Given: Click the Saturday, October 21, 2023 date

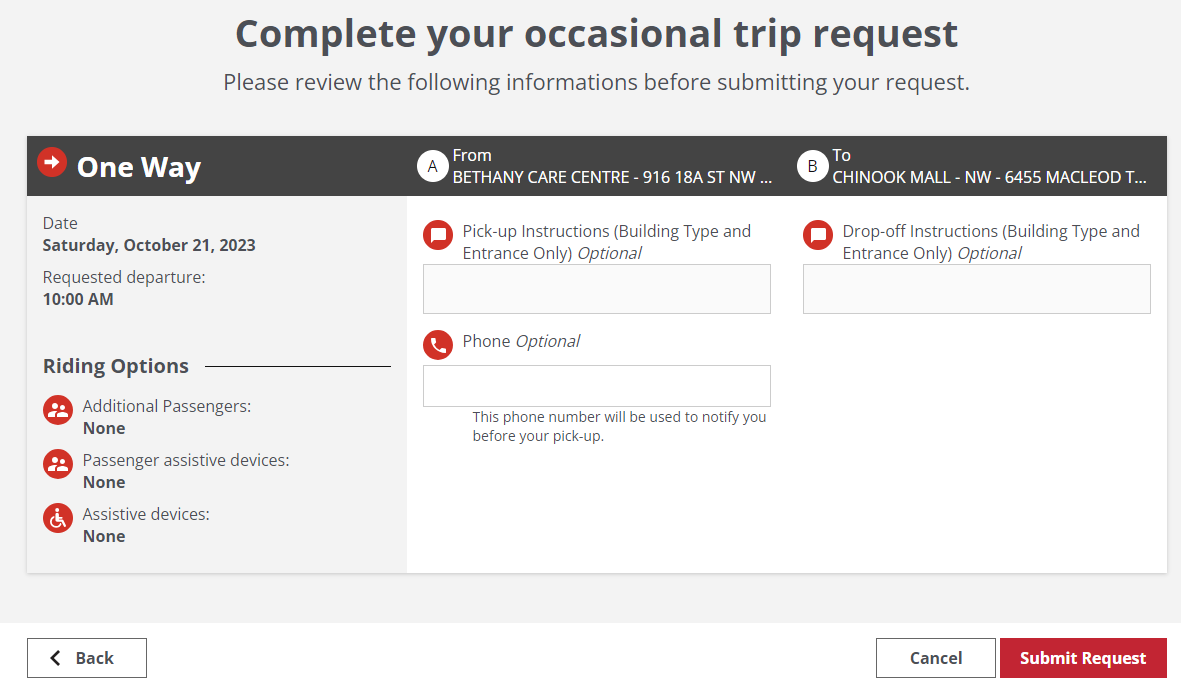Looking at the screenshot, I should [x=149, y=245].
